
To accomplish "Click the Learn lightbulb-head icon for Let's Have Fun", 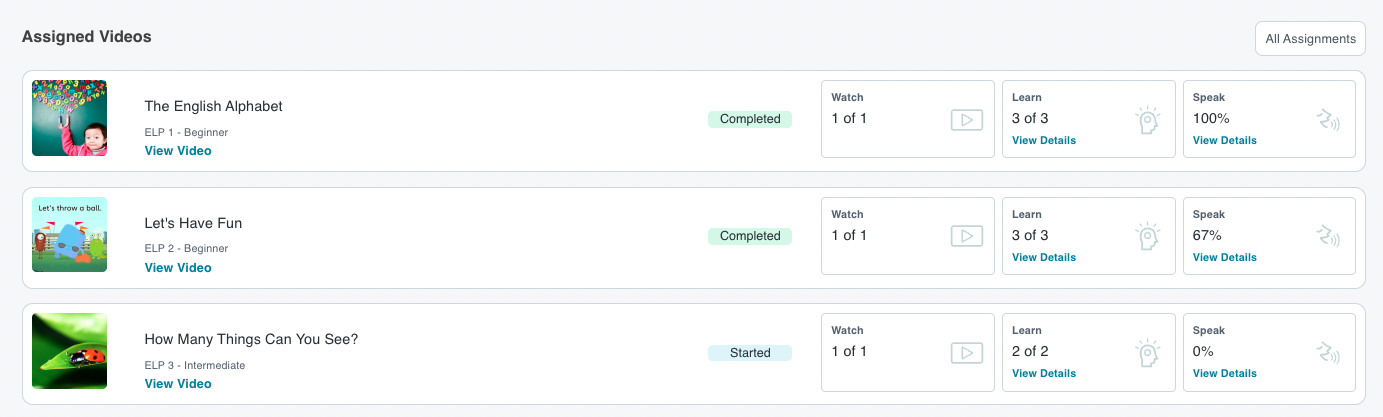I will pyautogui.click(x=1147, y=237).
